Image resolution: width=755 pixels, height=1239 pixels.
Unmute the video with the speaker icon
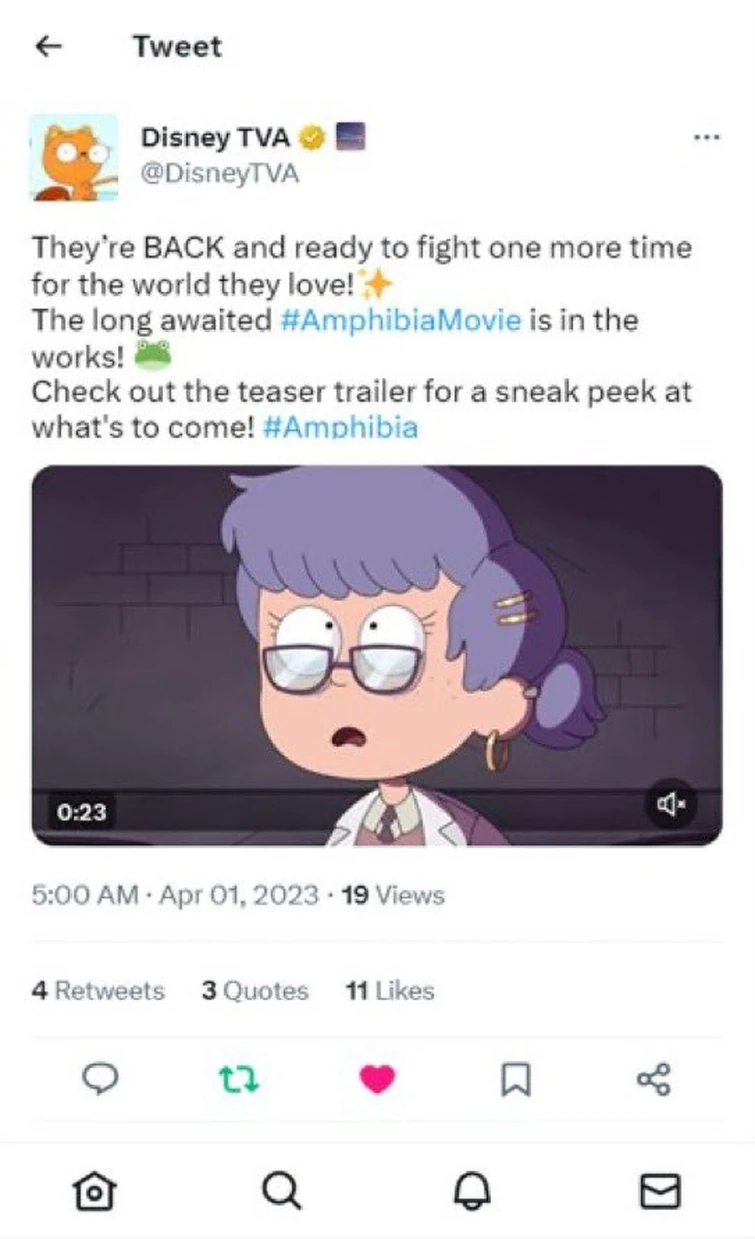(670, 804)
